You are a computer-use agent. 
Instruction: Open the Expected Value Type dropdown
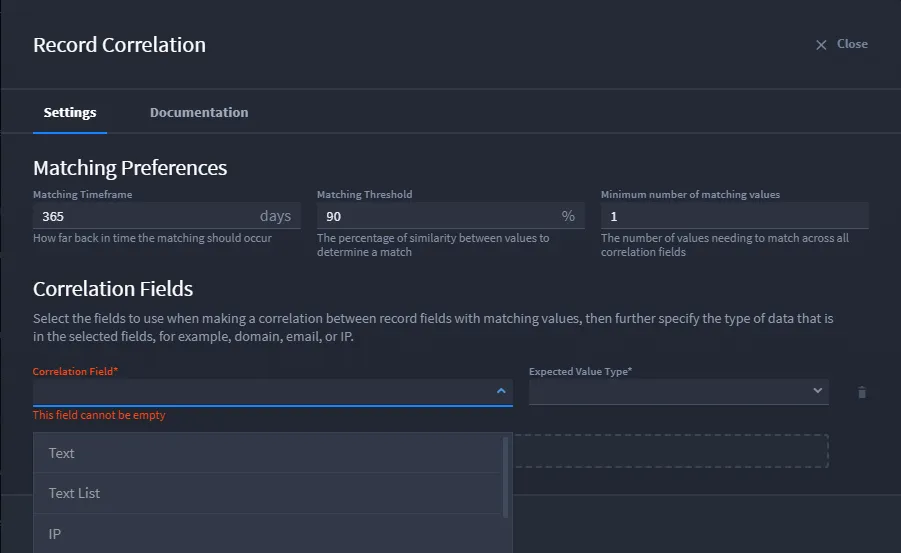[679, 391]
